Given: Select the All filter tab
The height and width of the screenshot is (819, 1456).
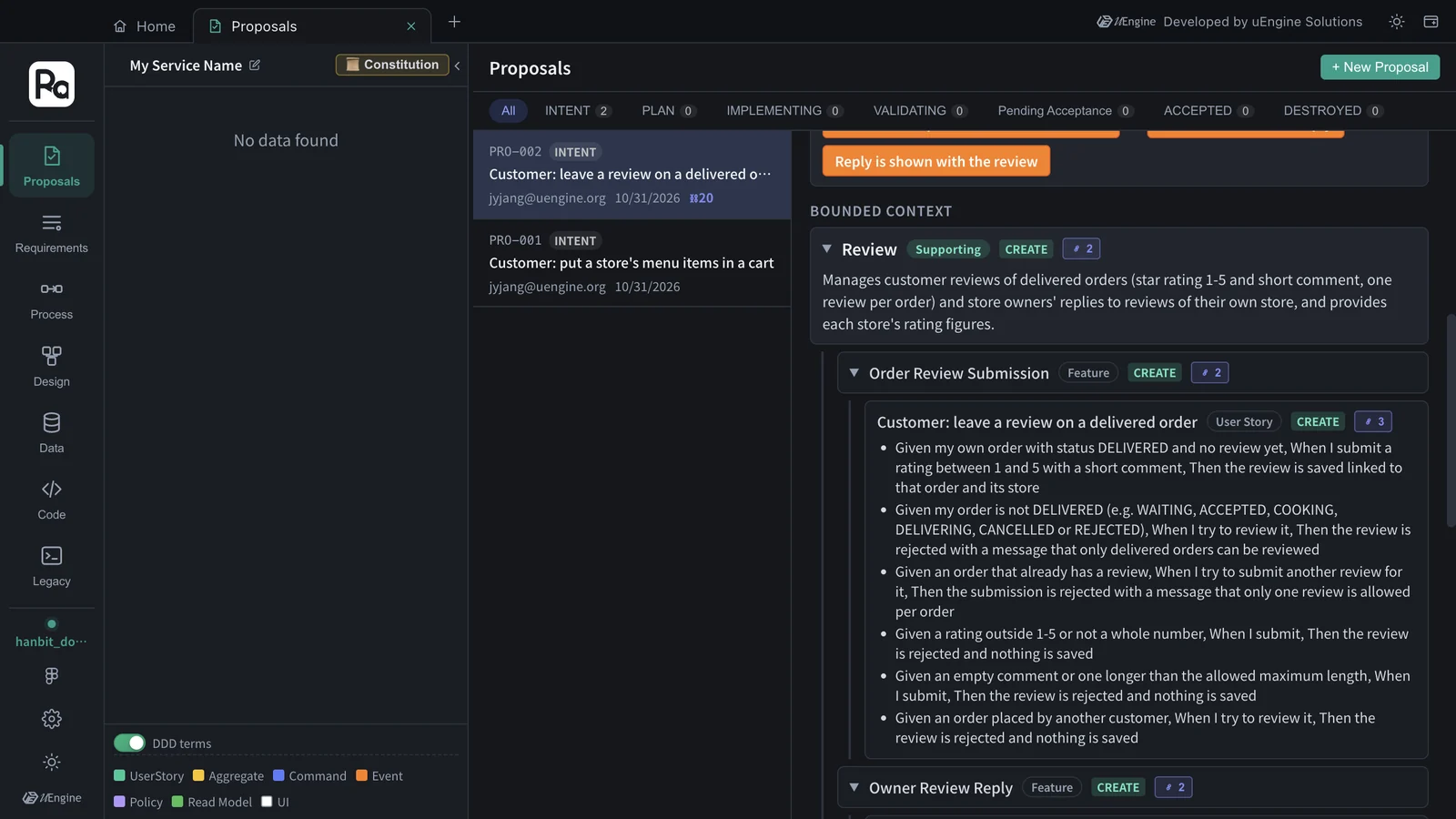Looking at the screenshot, I should click(509, 111).
